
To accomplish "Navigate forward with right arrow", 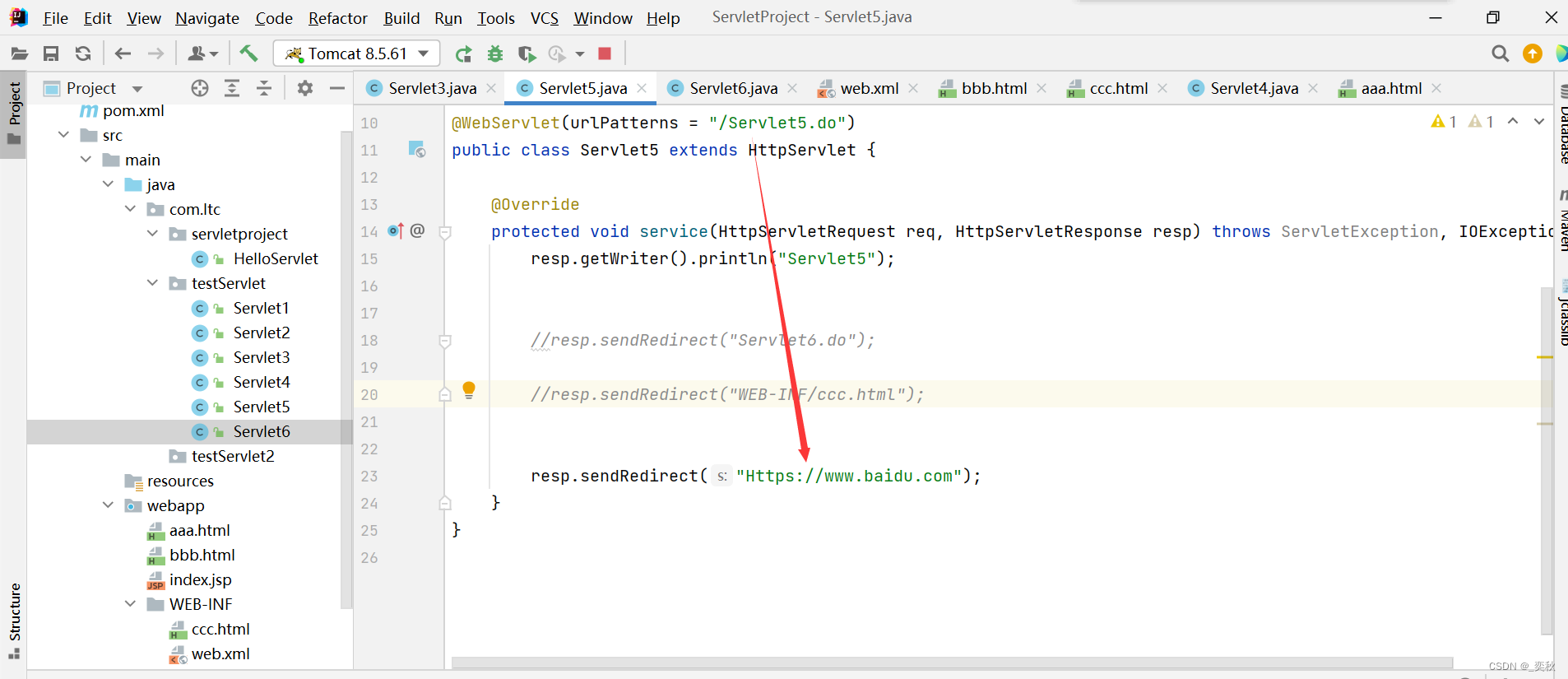I will pyautogui.click(x=155, y=53).
